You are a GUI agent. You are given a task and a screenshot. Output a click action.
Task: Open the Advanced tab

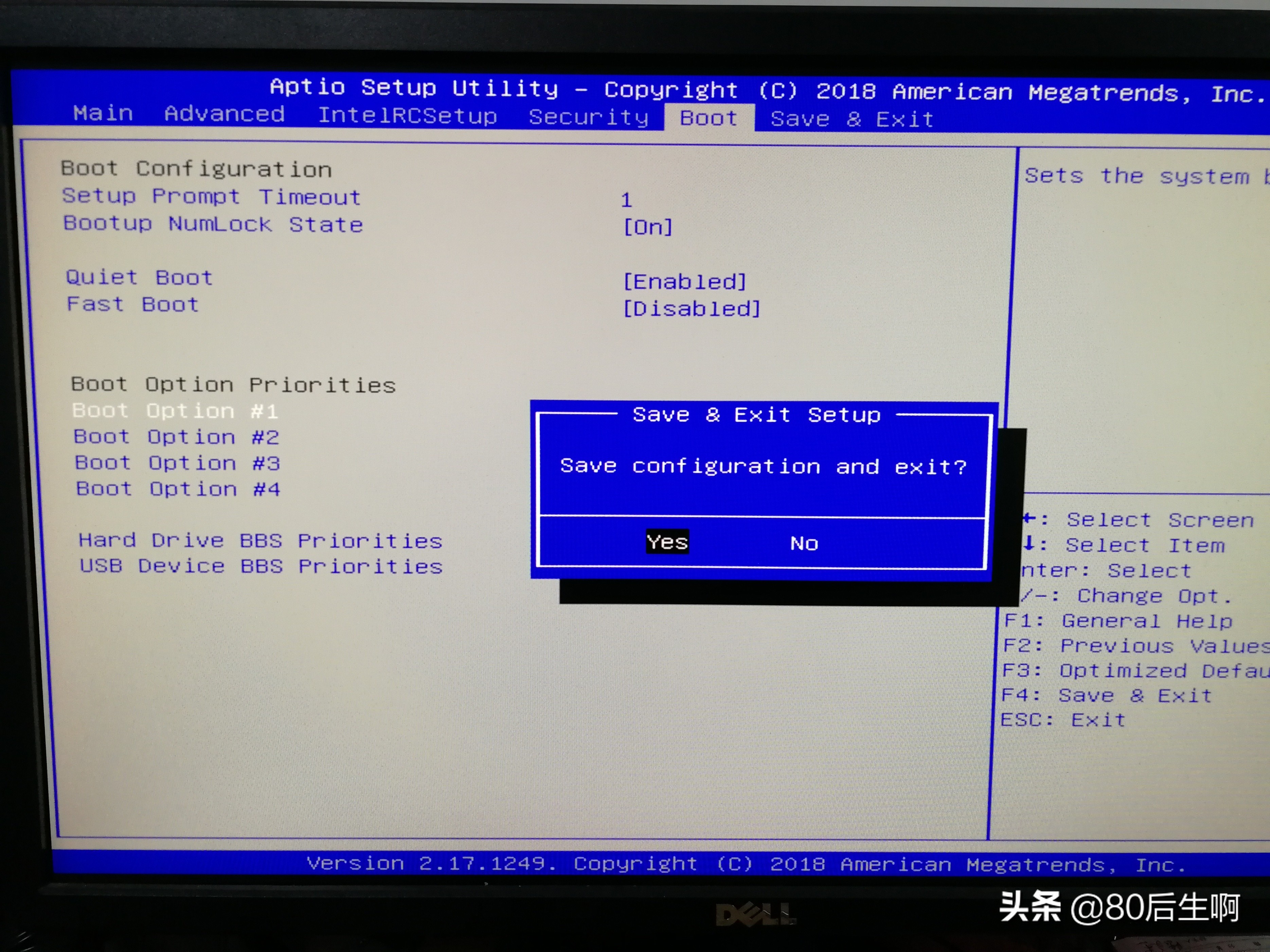(x=225, y=114)
